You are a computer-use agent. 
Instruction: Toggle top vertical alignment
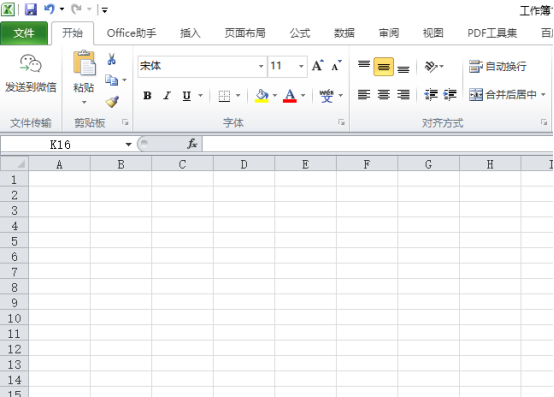[x=364, y=66]
